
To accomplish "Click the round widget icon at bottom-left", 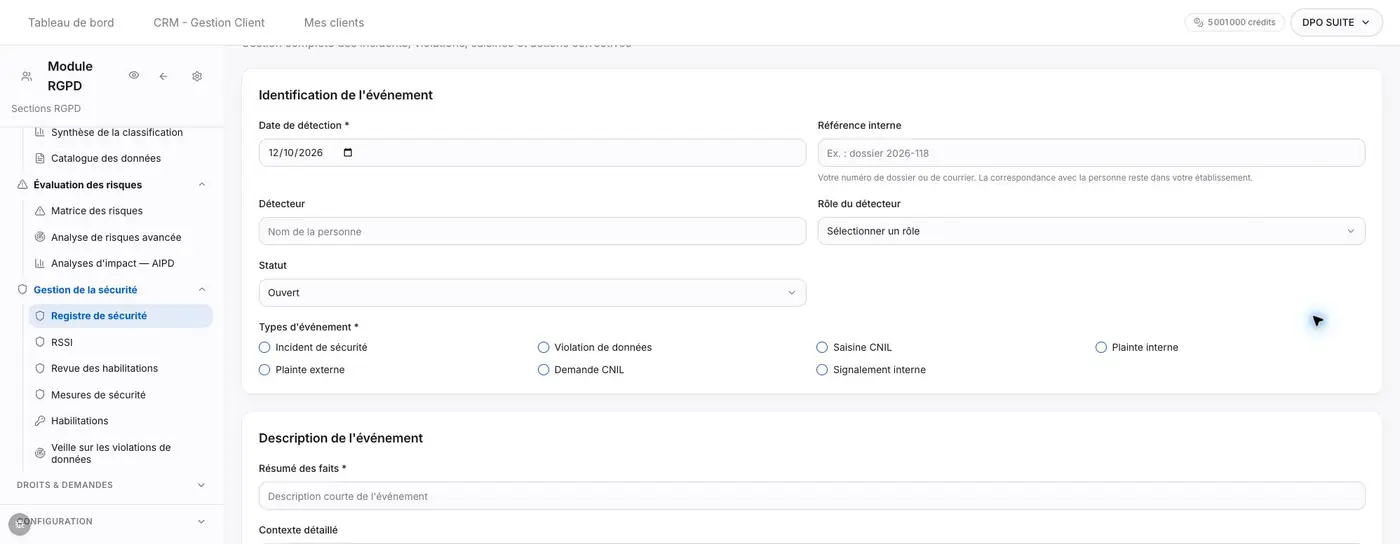I will (19, 523).
